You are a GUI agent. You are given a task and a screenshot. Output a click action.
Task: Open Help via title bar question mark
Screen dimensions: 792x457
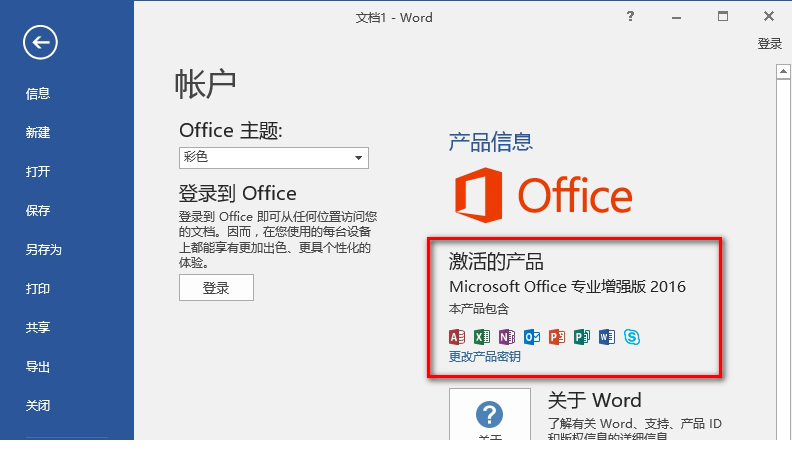[x=630, y=17]
